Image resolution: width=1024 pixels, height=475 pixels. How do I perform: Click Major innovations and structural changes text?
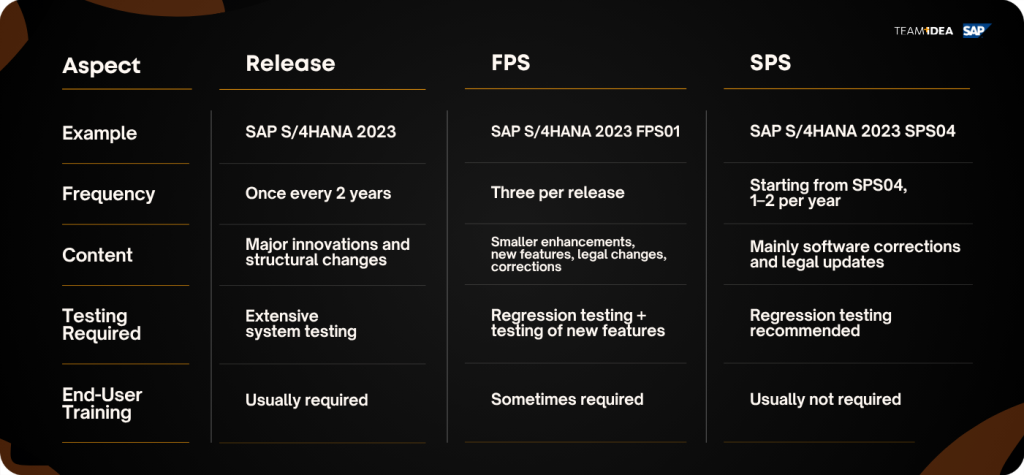(x=328, y=252)
